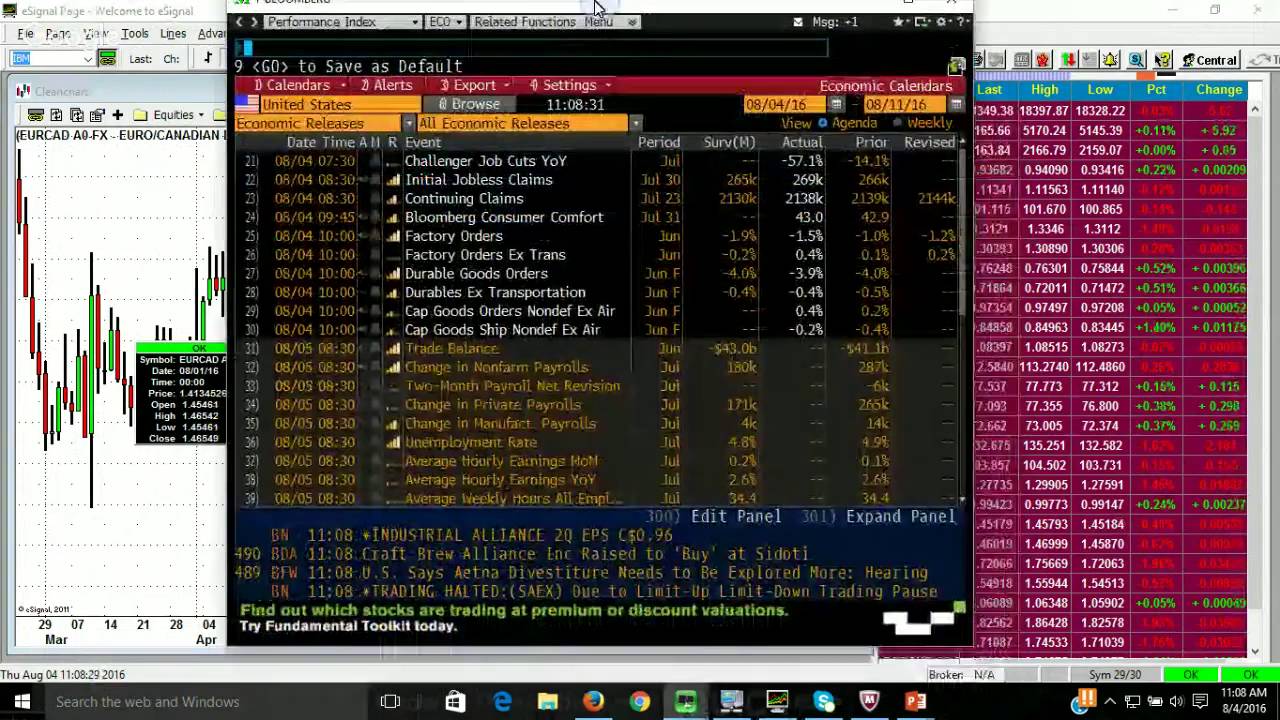Open the Performance Index dropdown
Viewport: 1280px width, 720px height.
(343, 22)
